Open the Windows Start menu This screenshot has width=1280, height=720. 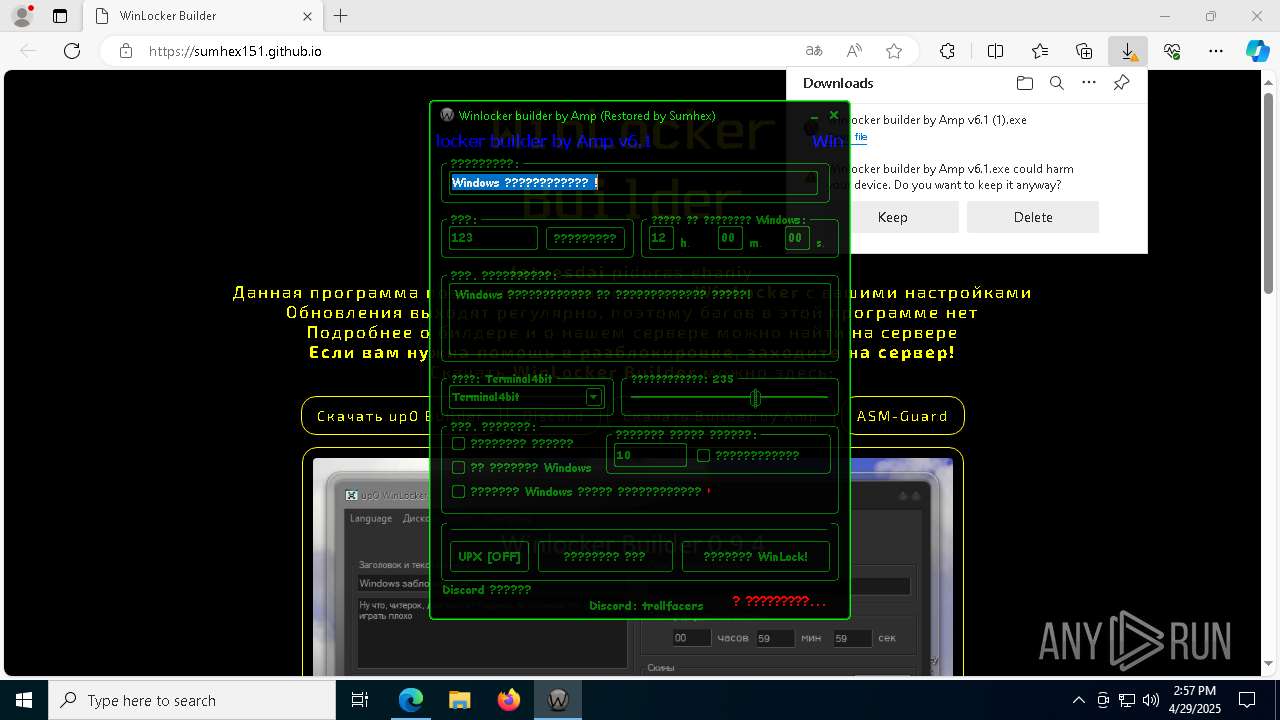pyautogui.click(x=24, y=700)
